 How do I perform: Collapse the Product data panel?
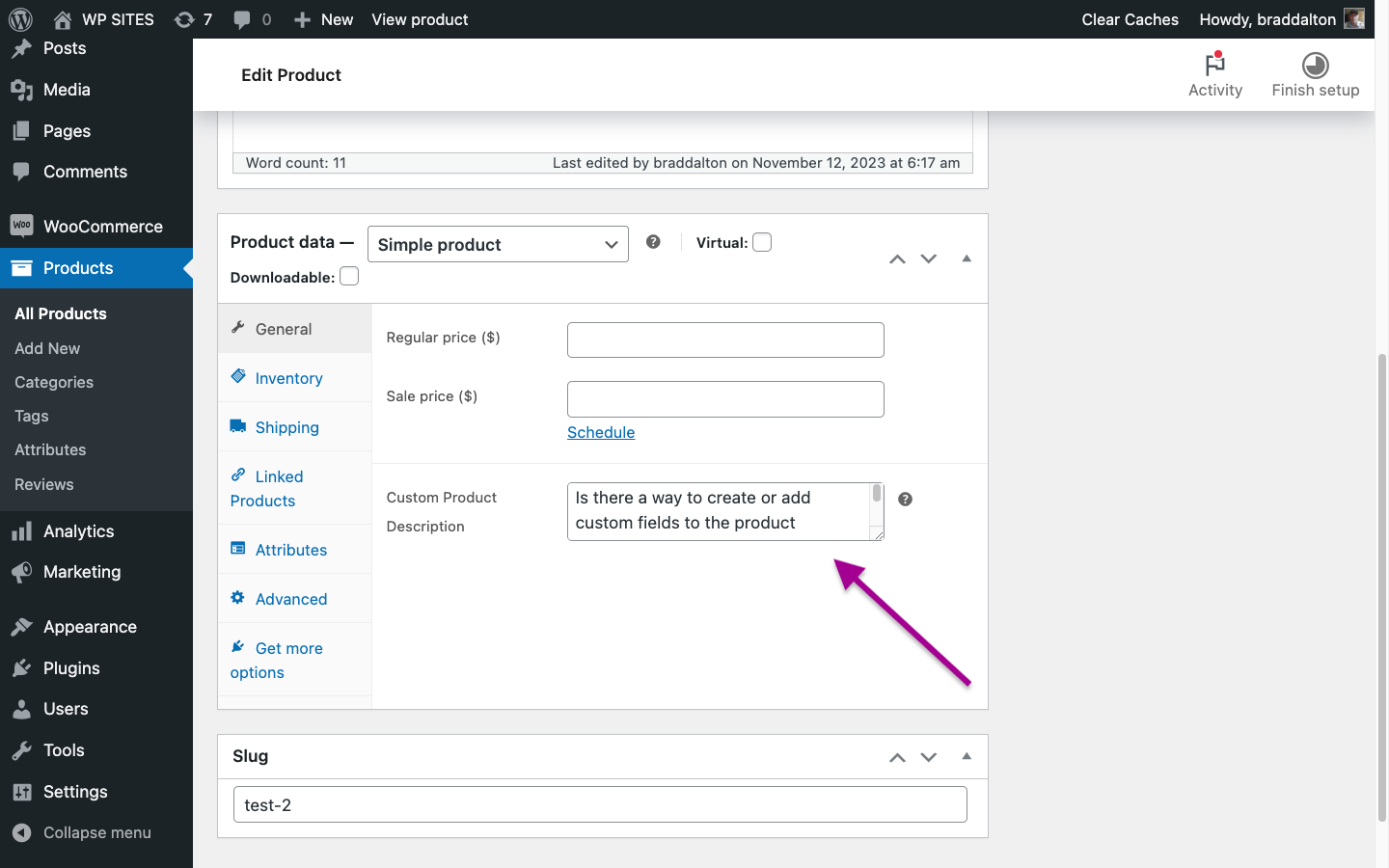(x=966, y=258)
